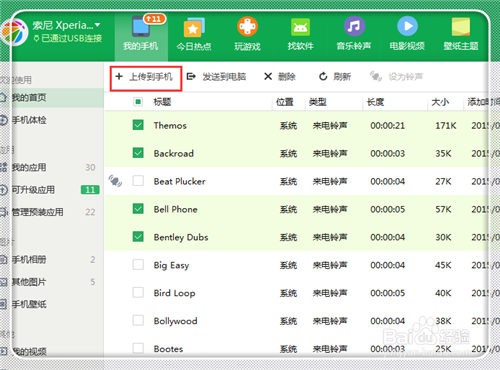Open 音乐铃声 music note icon

(354, 26)
